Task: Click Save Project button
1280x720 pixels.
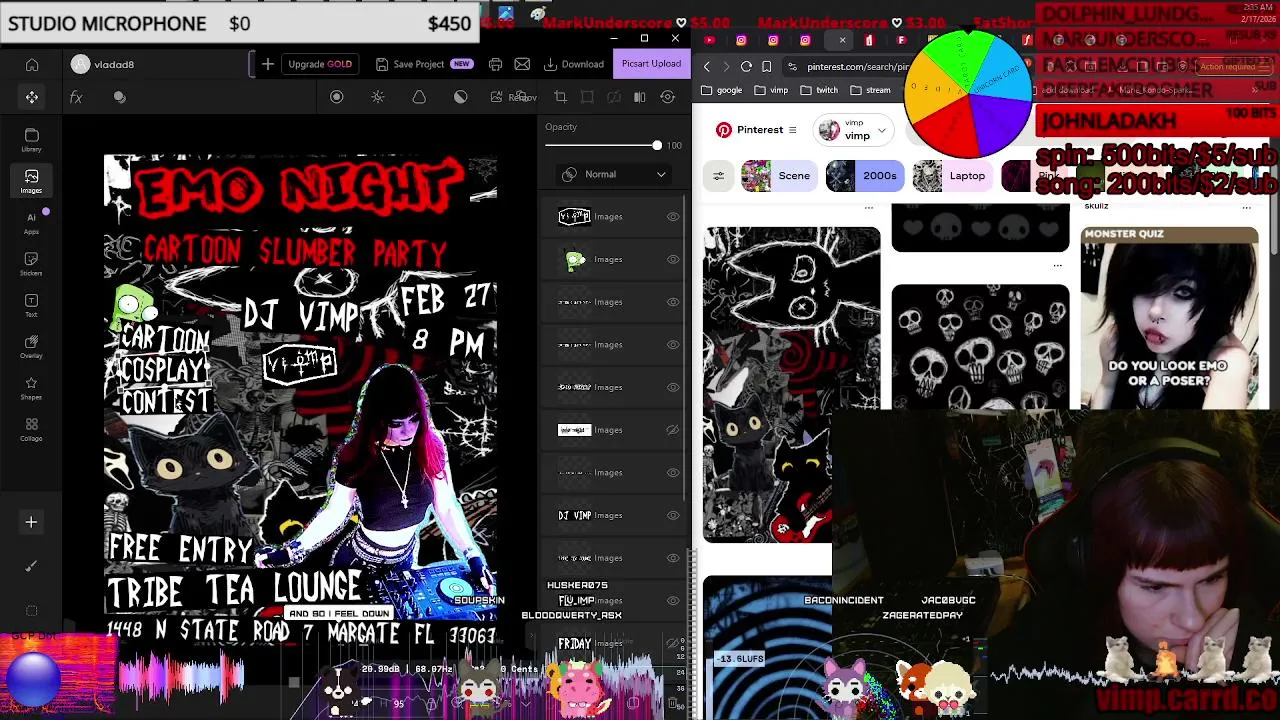Action: 423,64
